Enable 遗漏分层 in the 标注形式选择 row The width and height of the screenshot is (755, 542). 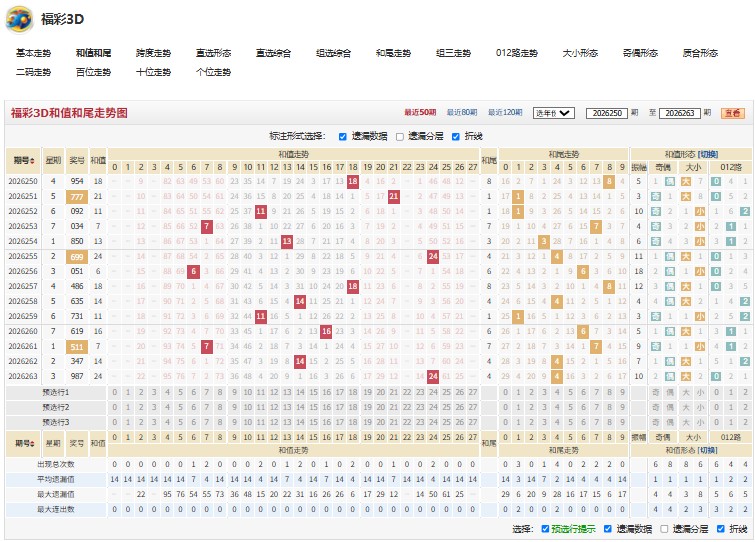[400, 137]
